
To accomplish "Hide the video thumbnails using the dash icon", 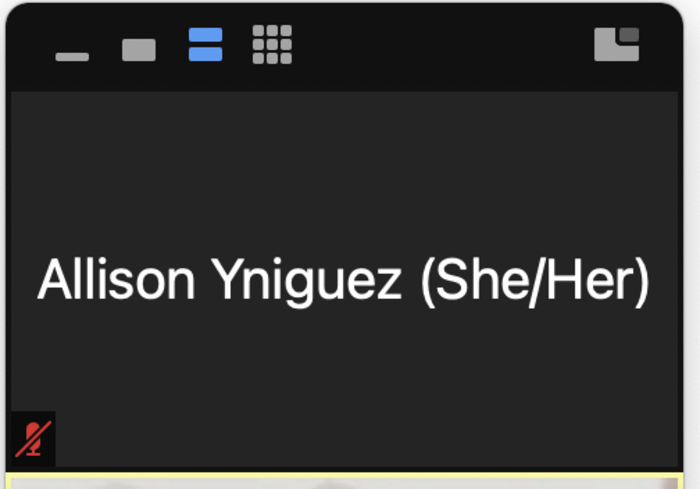I will [x=72, y=56].
